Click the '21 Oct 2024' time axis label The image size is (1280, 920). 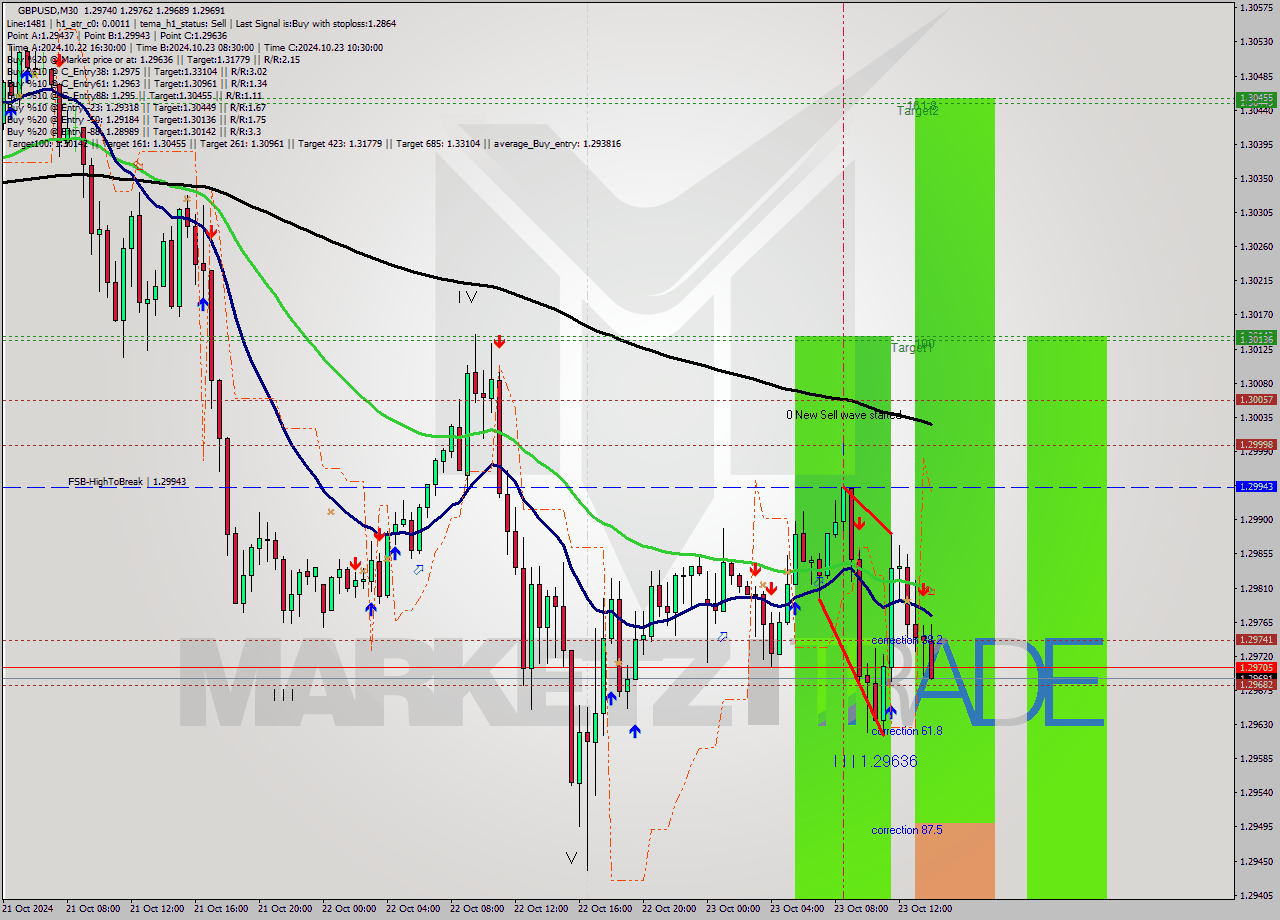[x=30, y=909]
